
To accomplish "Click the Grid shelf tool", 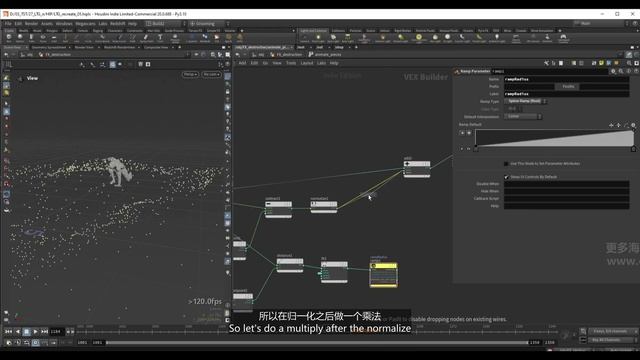I will (x=54, y=38).
